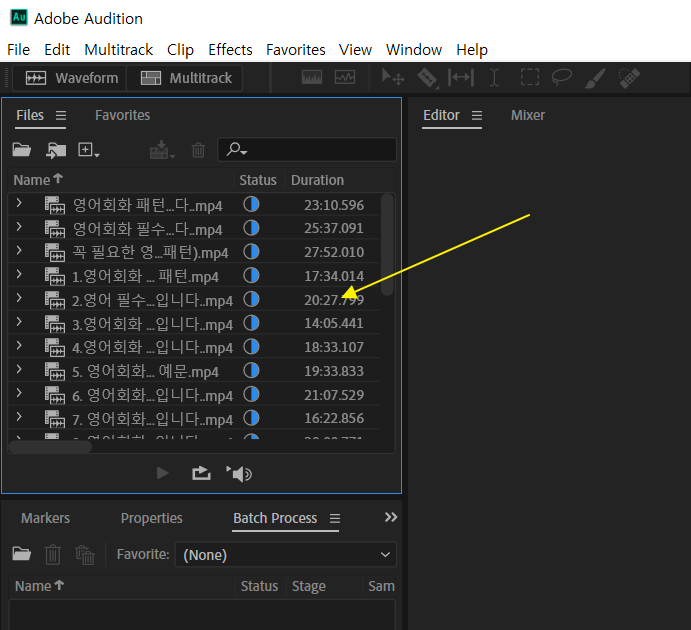Open the Editor panel menu icon

coord(477,115)
